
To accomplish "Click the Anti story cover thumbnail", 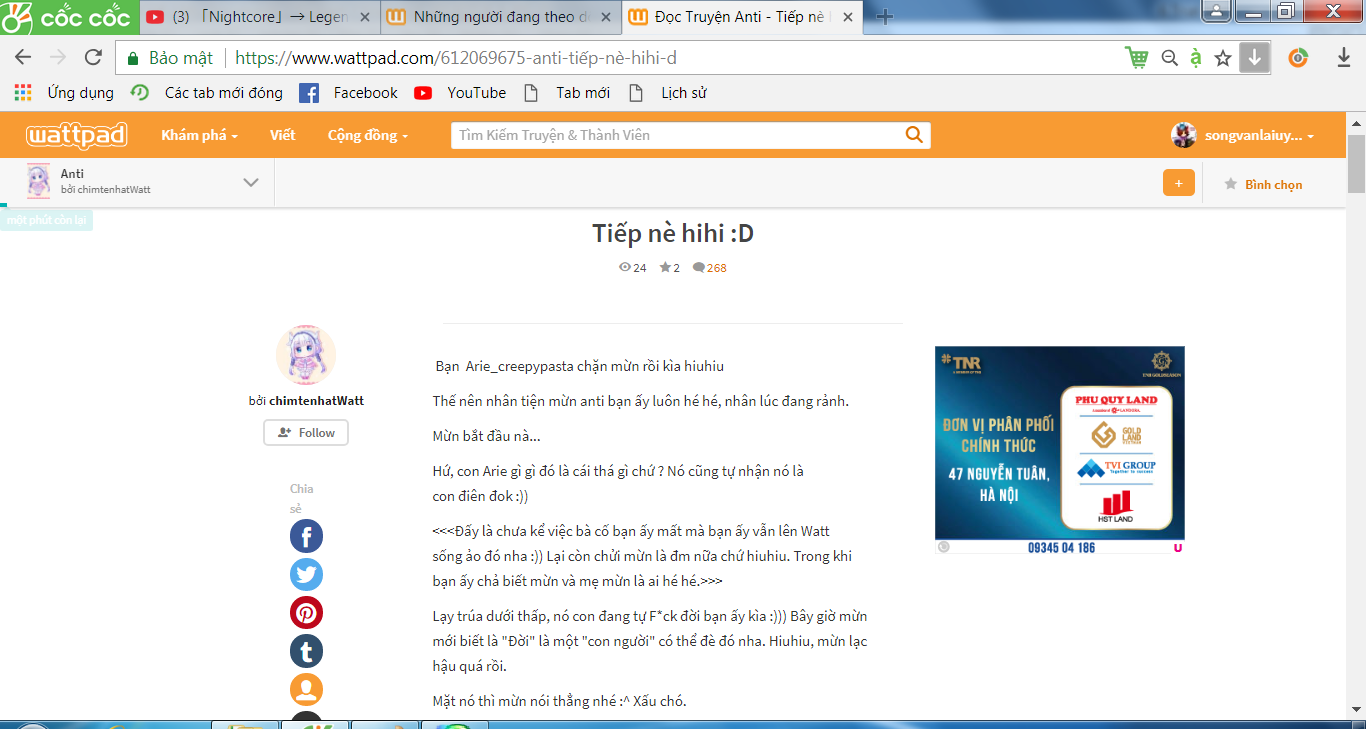I will click(x=38, y=182).
